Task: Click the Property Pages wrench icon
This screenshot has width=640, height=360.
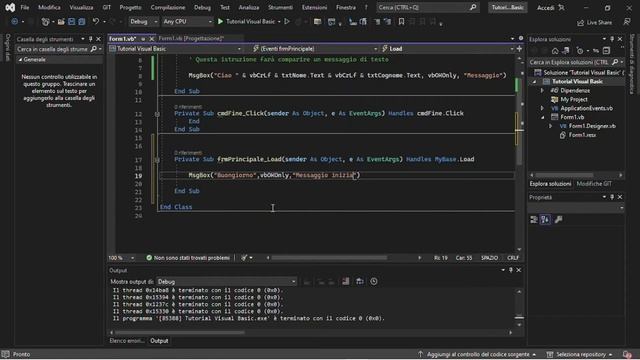Action: 558,220
